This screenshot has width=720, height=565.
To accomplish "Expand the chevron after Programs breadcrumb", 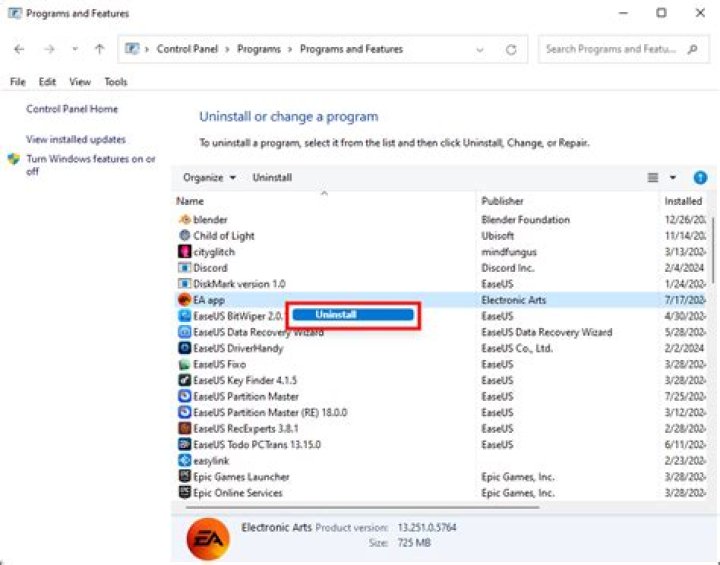I will pyautogui.click(x=290, y=50).
